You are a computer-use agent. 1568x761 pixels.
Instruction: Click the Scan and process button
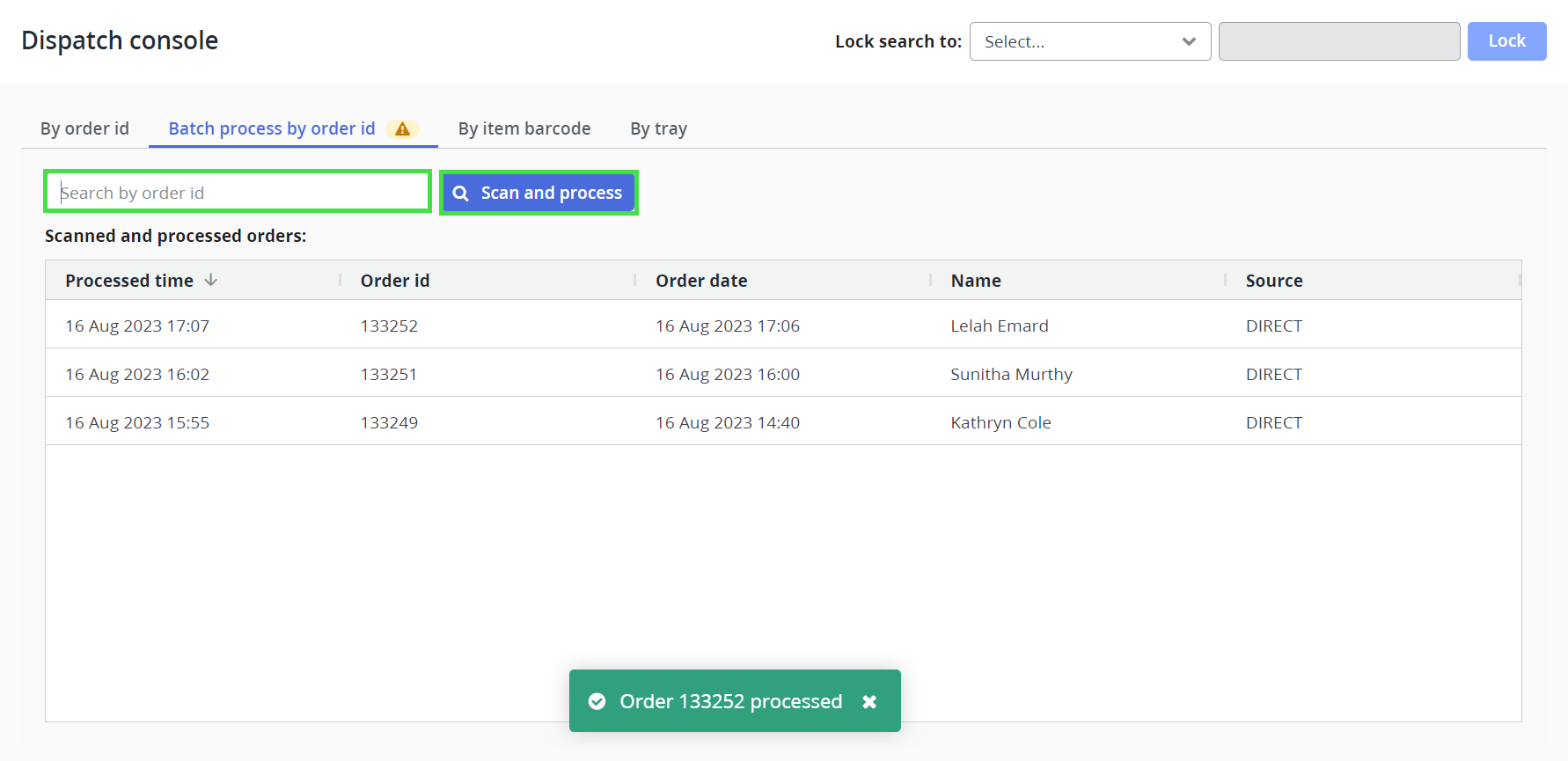point(539,193)
